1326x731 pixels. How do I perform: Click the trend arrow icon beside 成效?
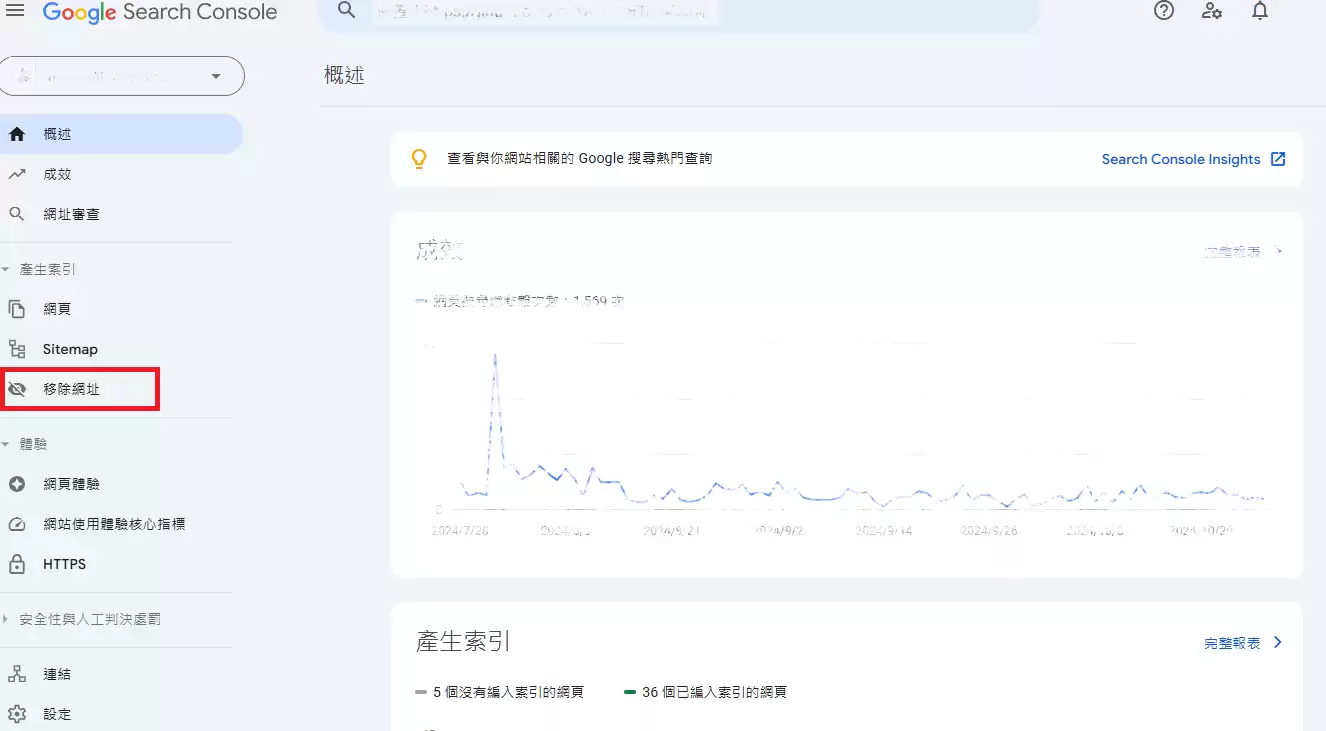tap(17, 174)
